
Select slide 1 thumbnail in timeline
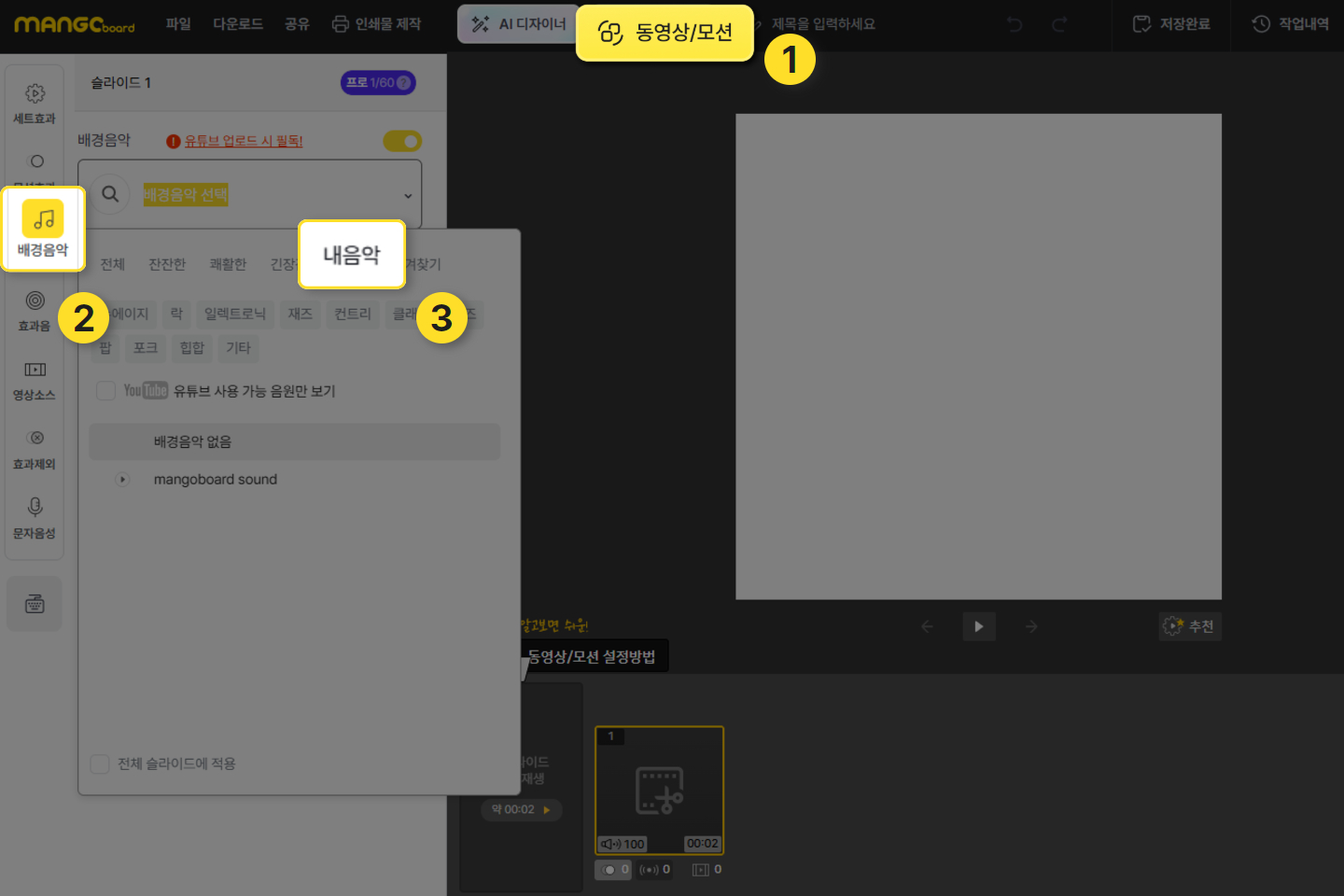pos(659,790)
